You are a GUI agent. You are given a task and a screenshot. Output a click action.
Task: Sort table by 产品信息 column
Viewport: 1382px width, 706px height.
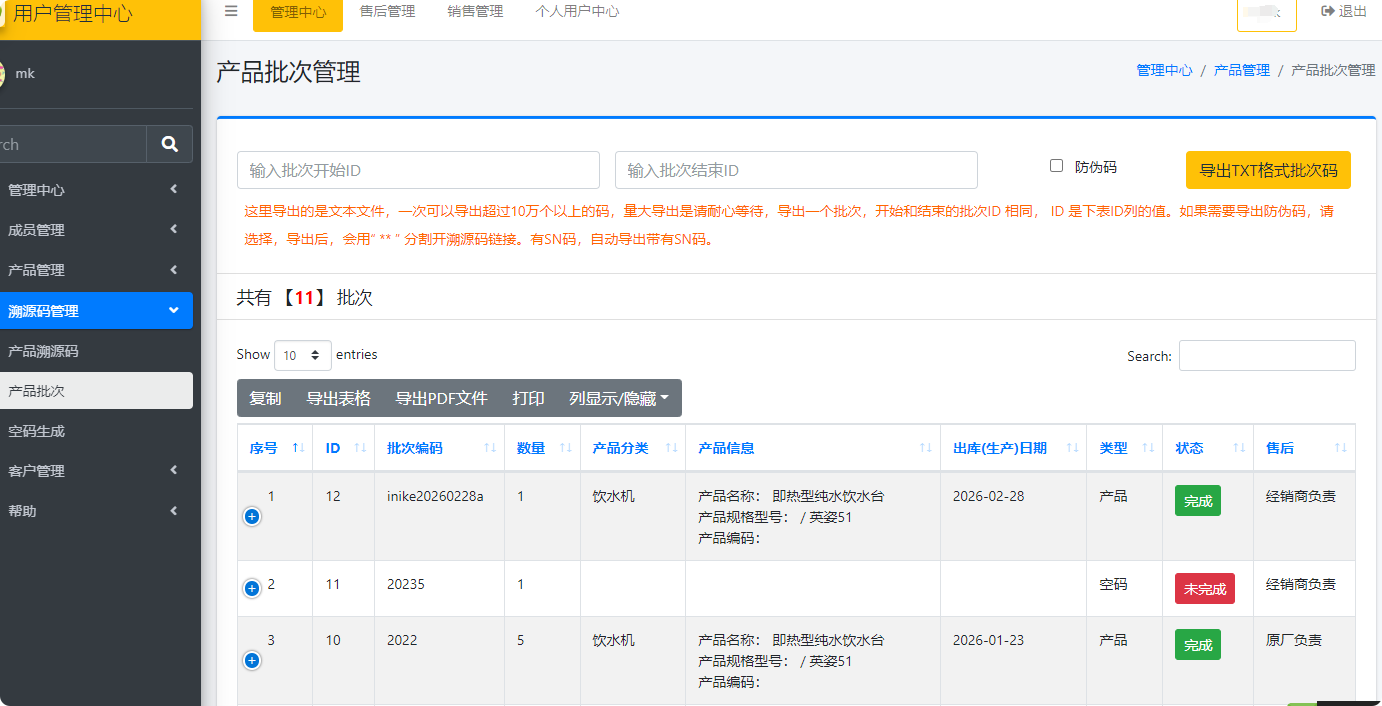813,448
